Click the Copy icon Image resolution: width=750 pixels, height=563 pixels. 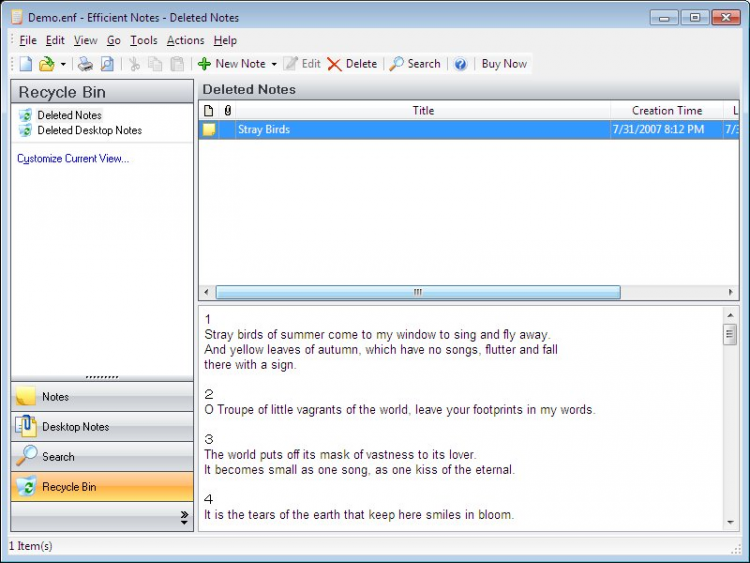click(x=155, y=64)
